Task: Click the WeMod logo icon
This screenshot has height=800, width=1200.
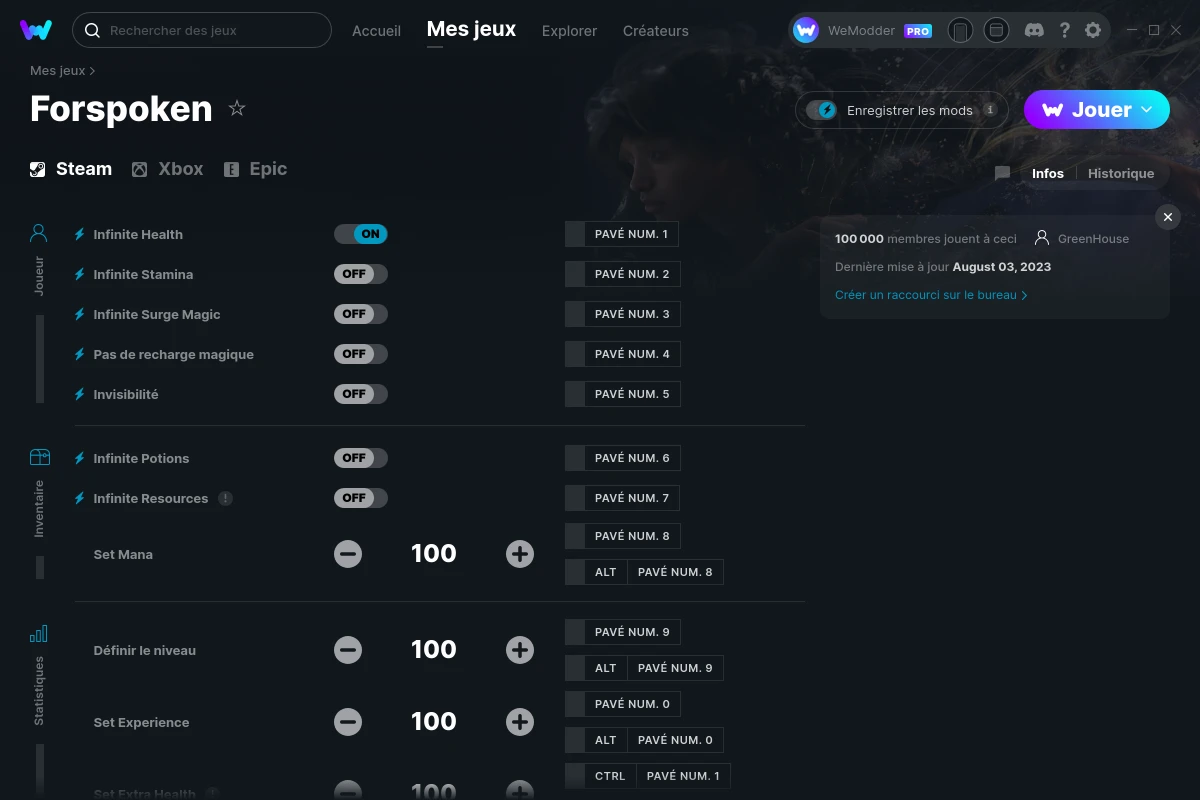Action: (36, 30)
